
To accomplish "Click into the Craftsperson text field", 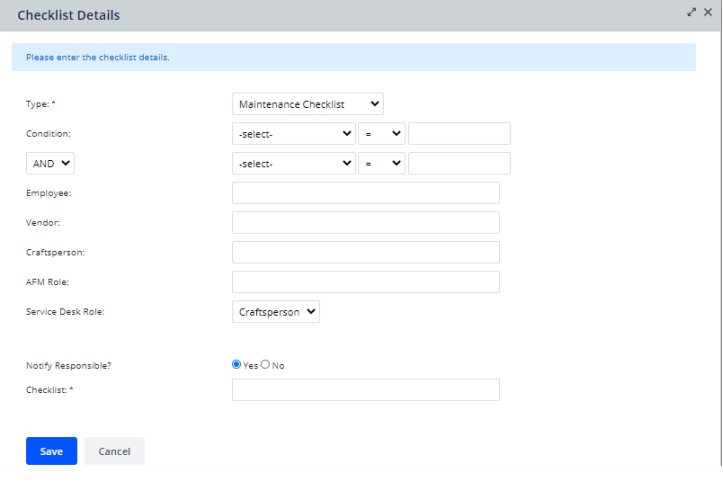I will pos(365,252).
